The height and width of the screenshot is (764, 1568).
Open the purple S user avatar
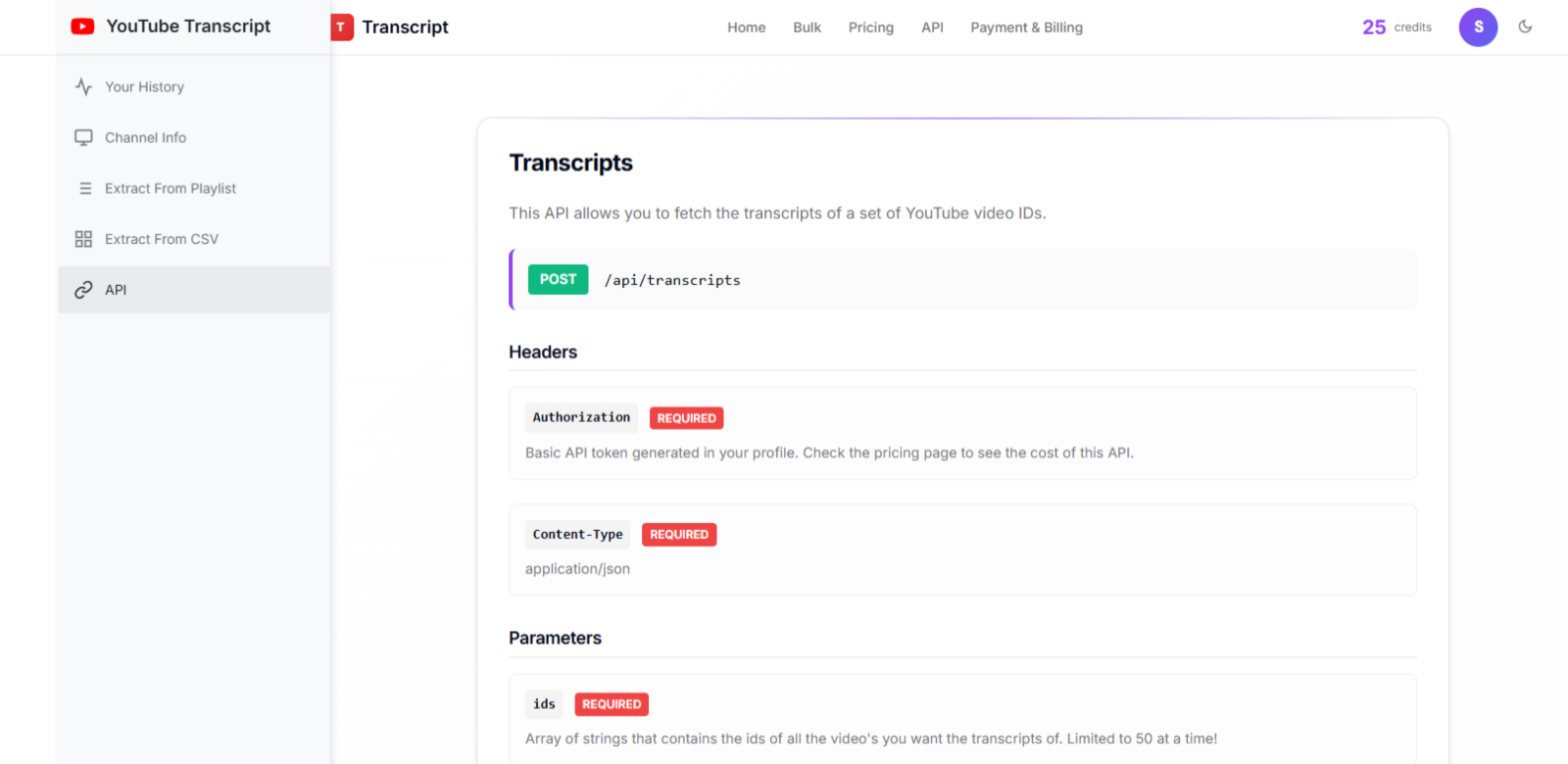(1478, 27)
